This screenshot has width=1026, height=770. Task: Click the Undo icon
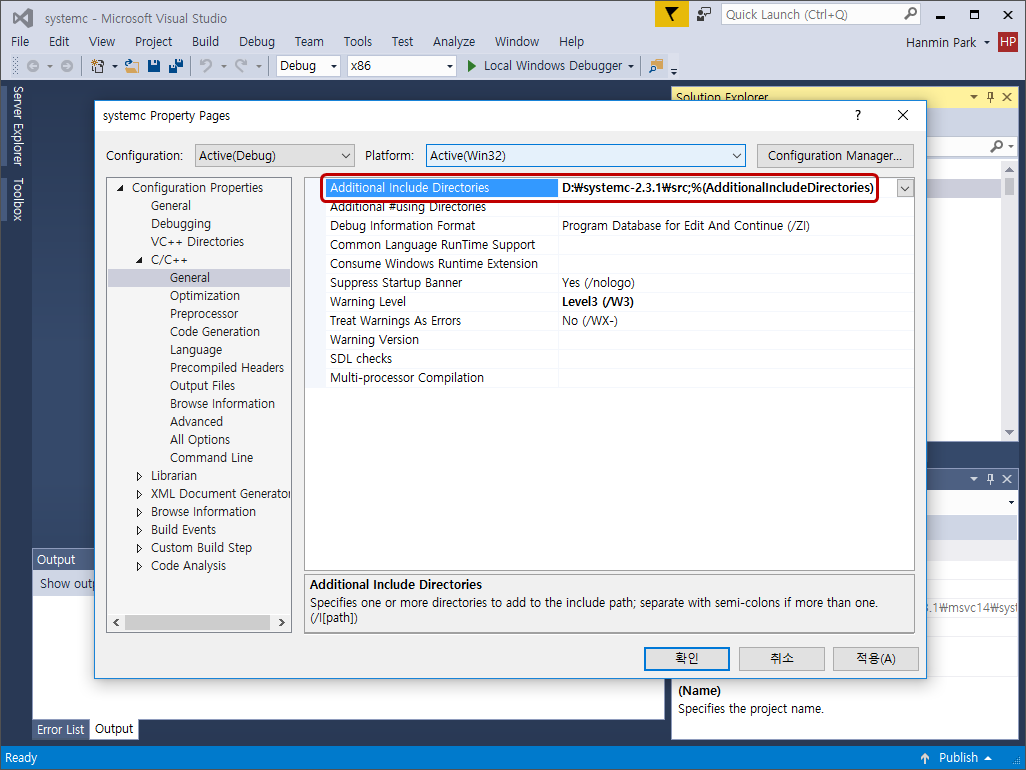click(207, 66)
